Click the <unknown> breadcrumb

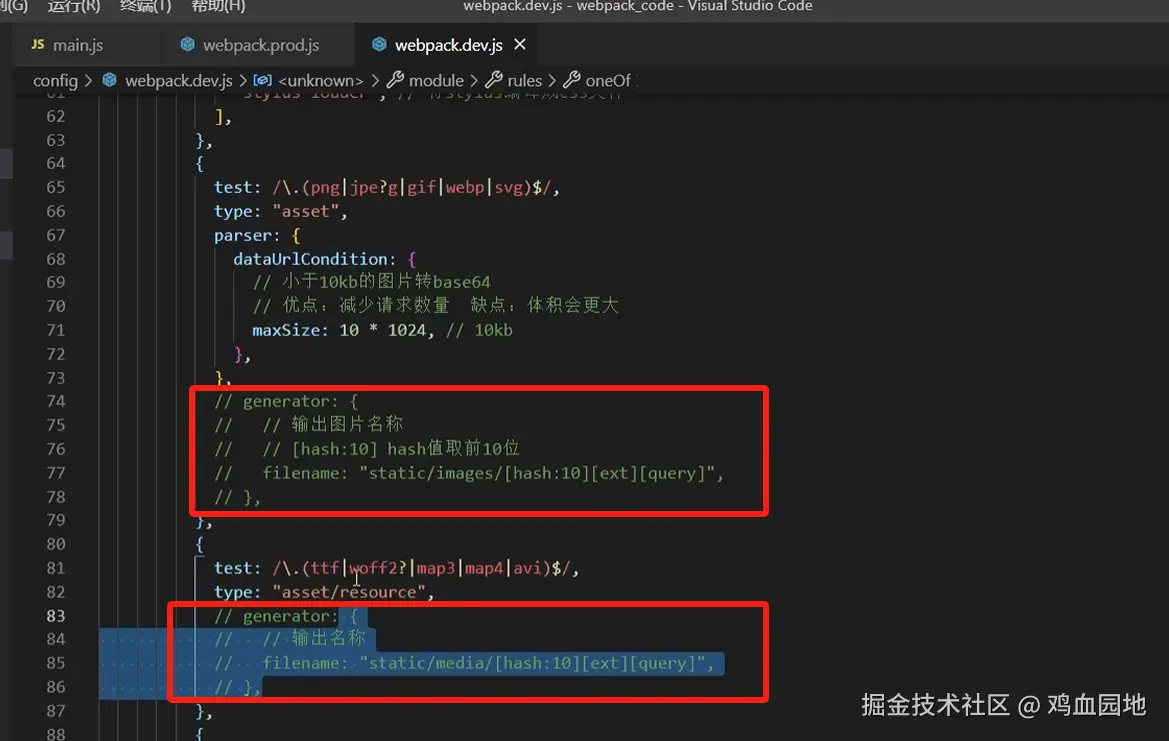pos(321,81)
